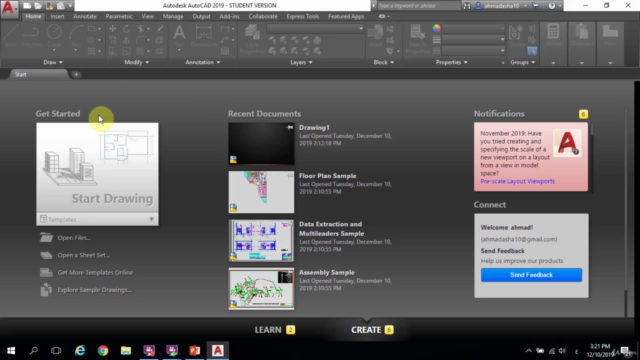The image size is (640, 360).
Task: Open the Windows Start menu
Action: pyautogui.click(x=11, y=350)
